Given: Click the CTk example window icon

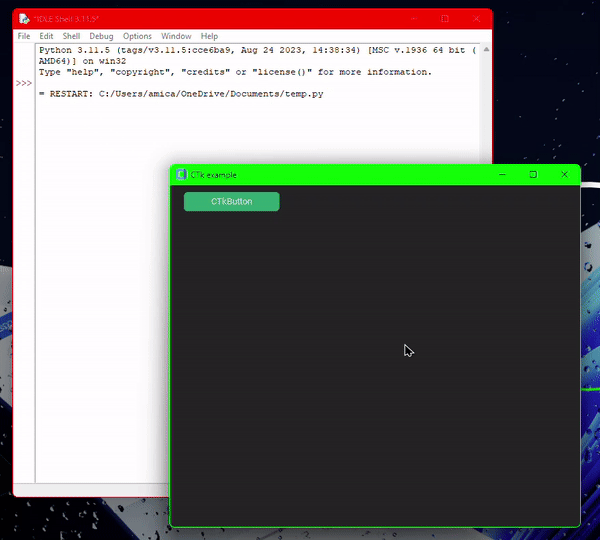Looking at the screenshot, I should coord(181,175).
